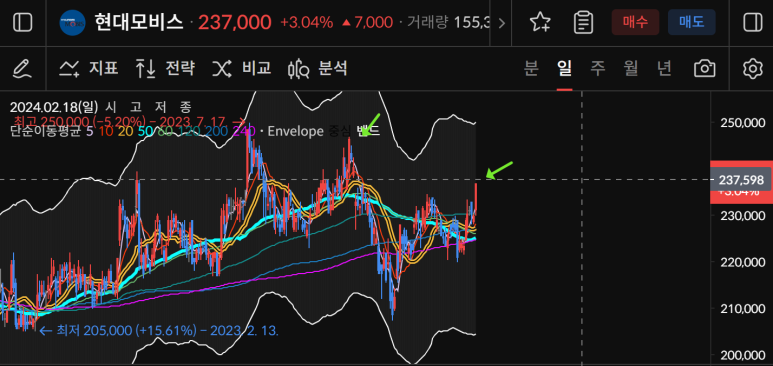Switch to 월 monthly chart tab

[631, 68]
